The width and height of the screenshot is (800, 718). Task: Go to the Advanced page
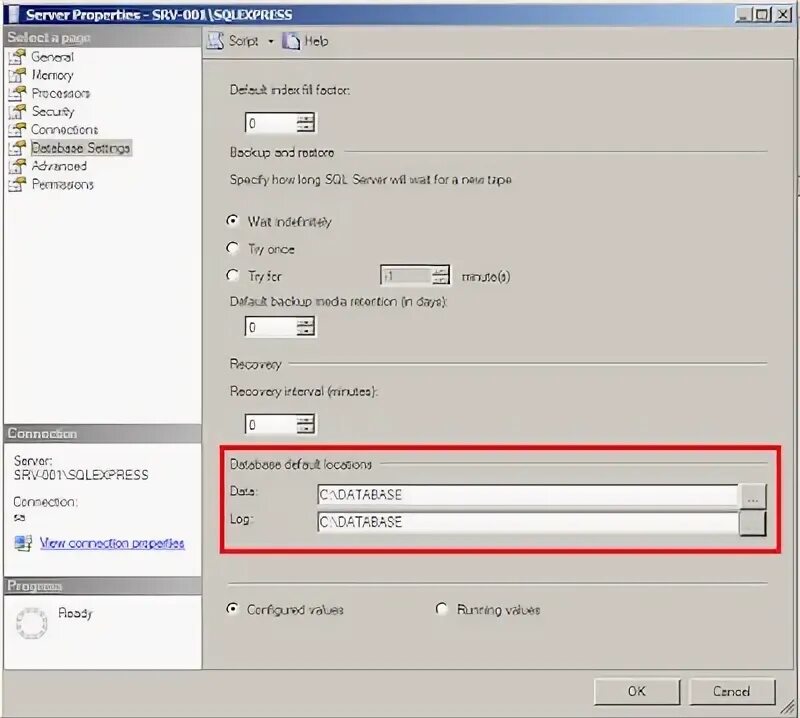(59, 166)
